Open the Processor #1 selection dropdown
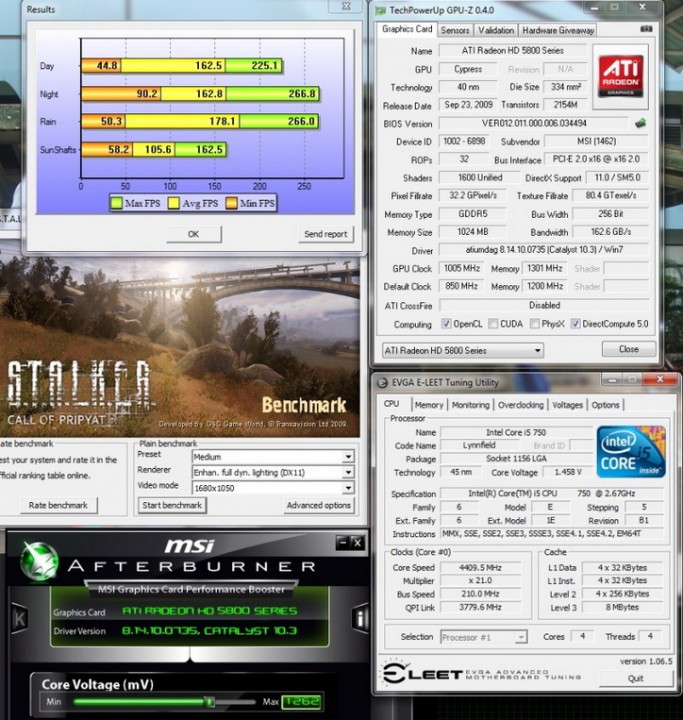 click(x=483, y=637)
